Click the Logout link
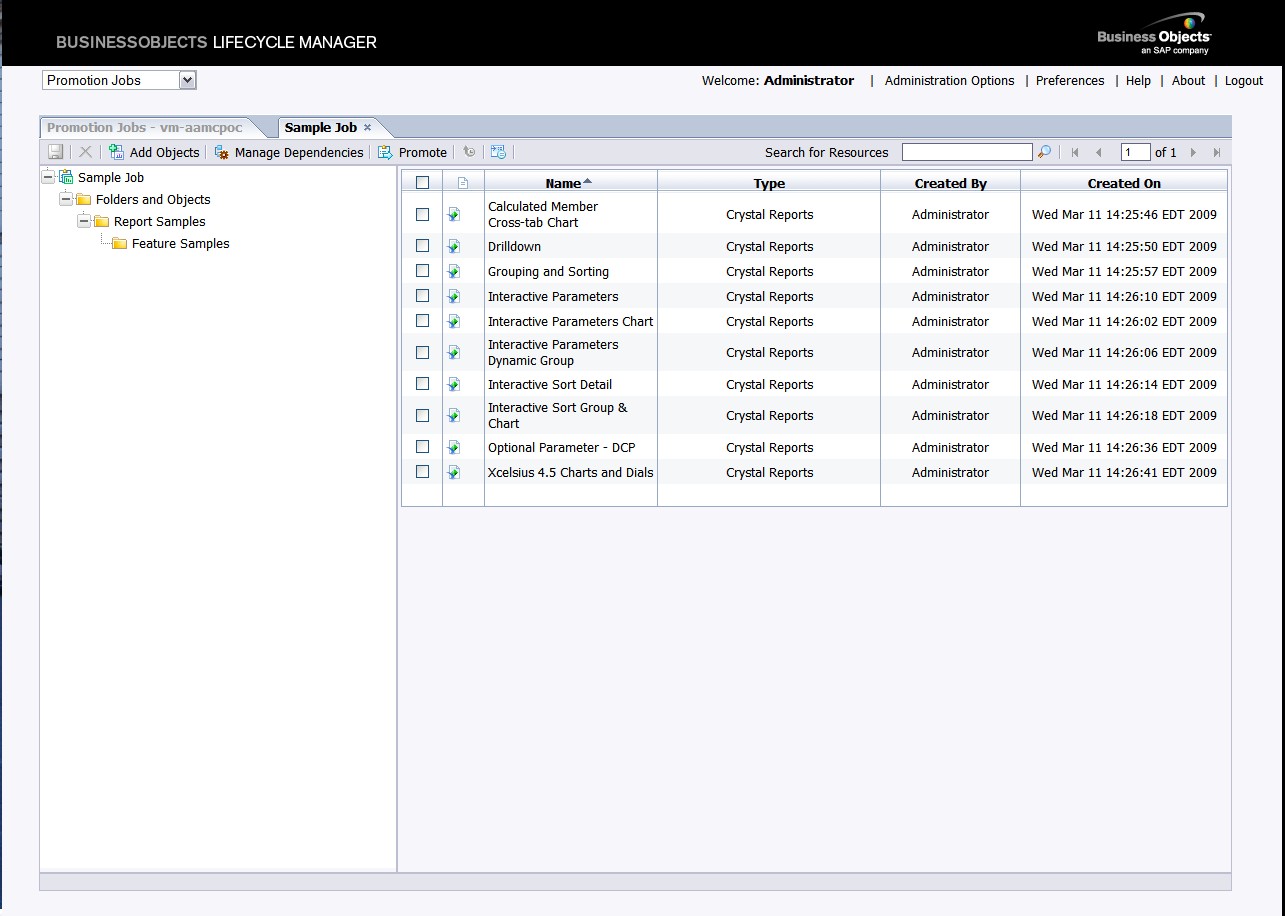The width and height of the screenshot is (1285, 916). (x=1244, y=80)
